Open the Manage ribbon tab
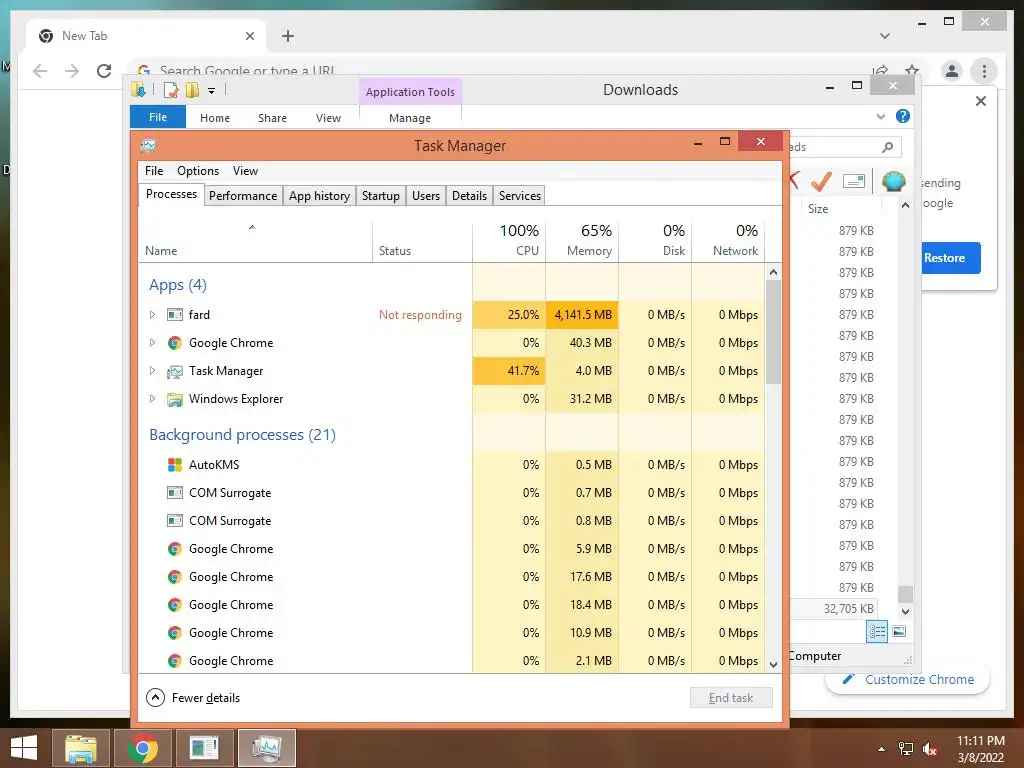1024x768 pixels. (x=410, y=118)
